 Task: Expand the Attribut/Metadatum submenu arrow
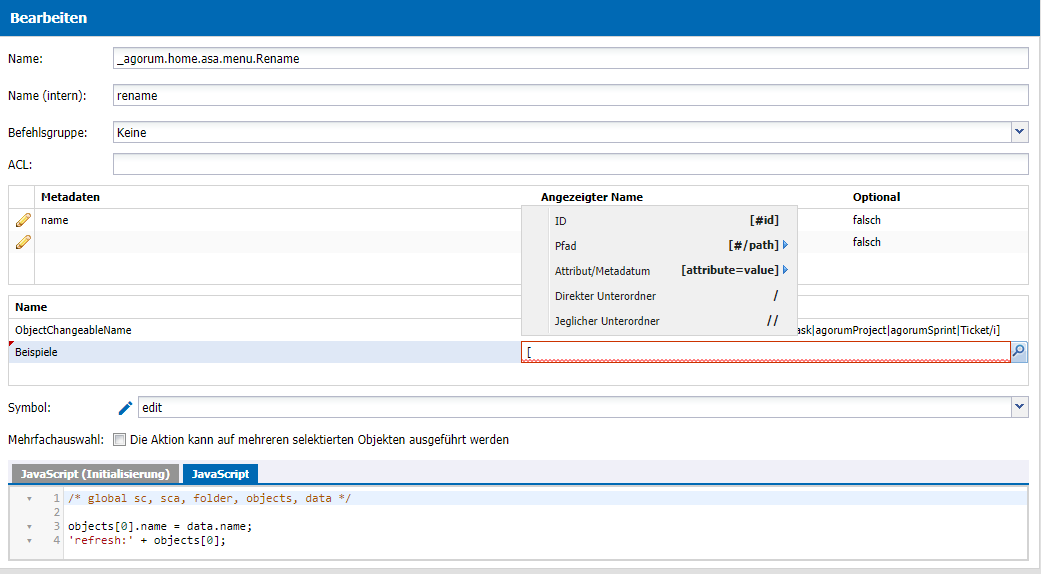tap(785, 270)
